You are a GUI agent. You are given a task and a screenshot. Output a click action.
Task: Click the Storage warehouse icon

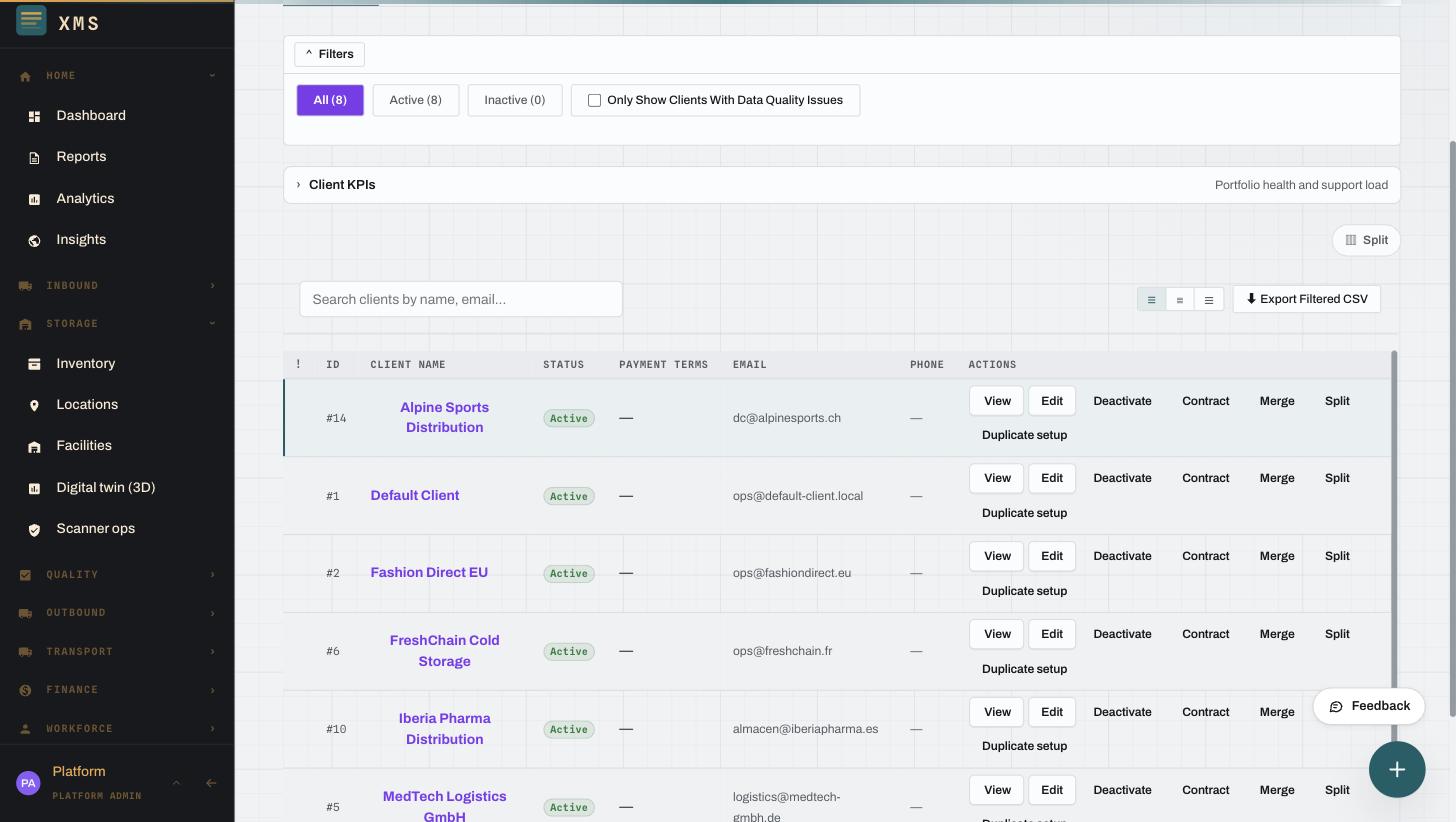[x=25, y=324]
